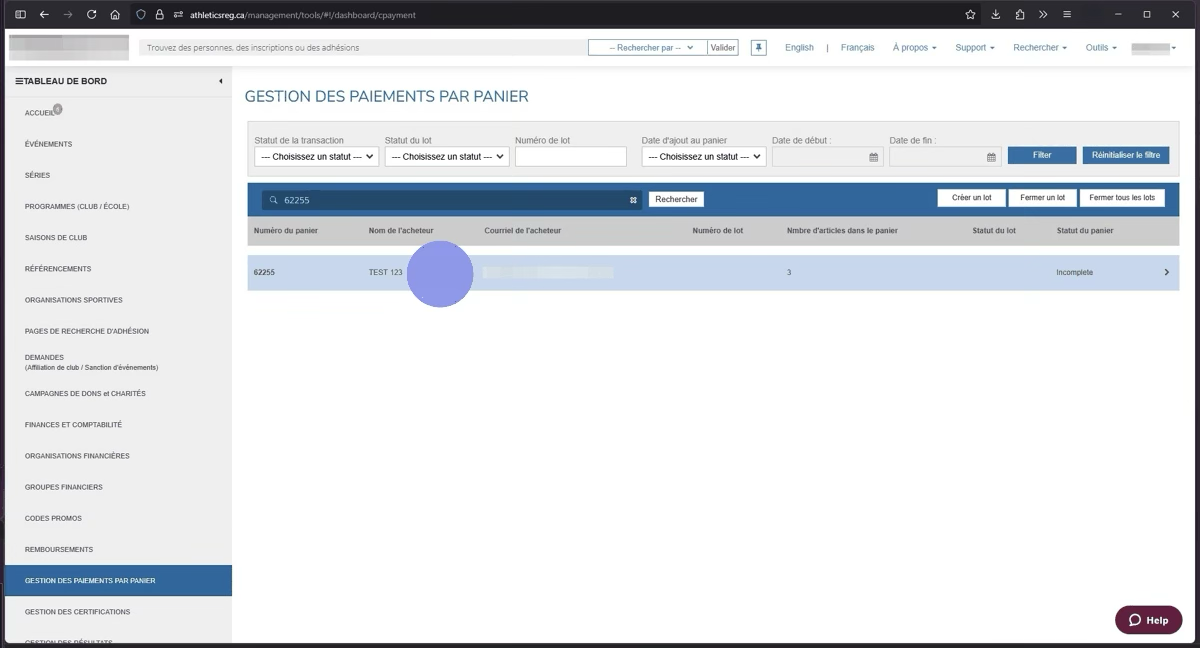Click the Numéro de lot input field
Screen dimensions: 1200x648
[x=570, y=157]
